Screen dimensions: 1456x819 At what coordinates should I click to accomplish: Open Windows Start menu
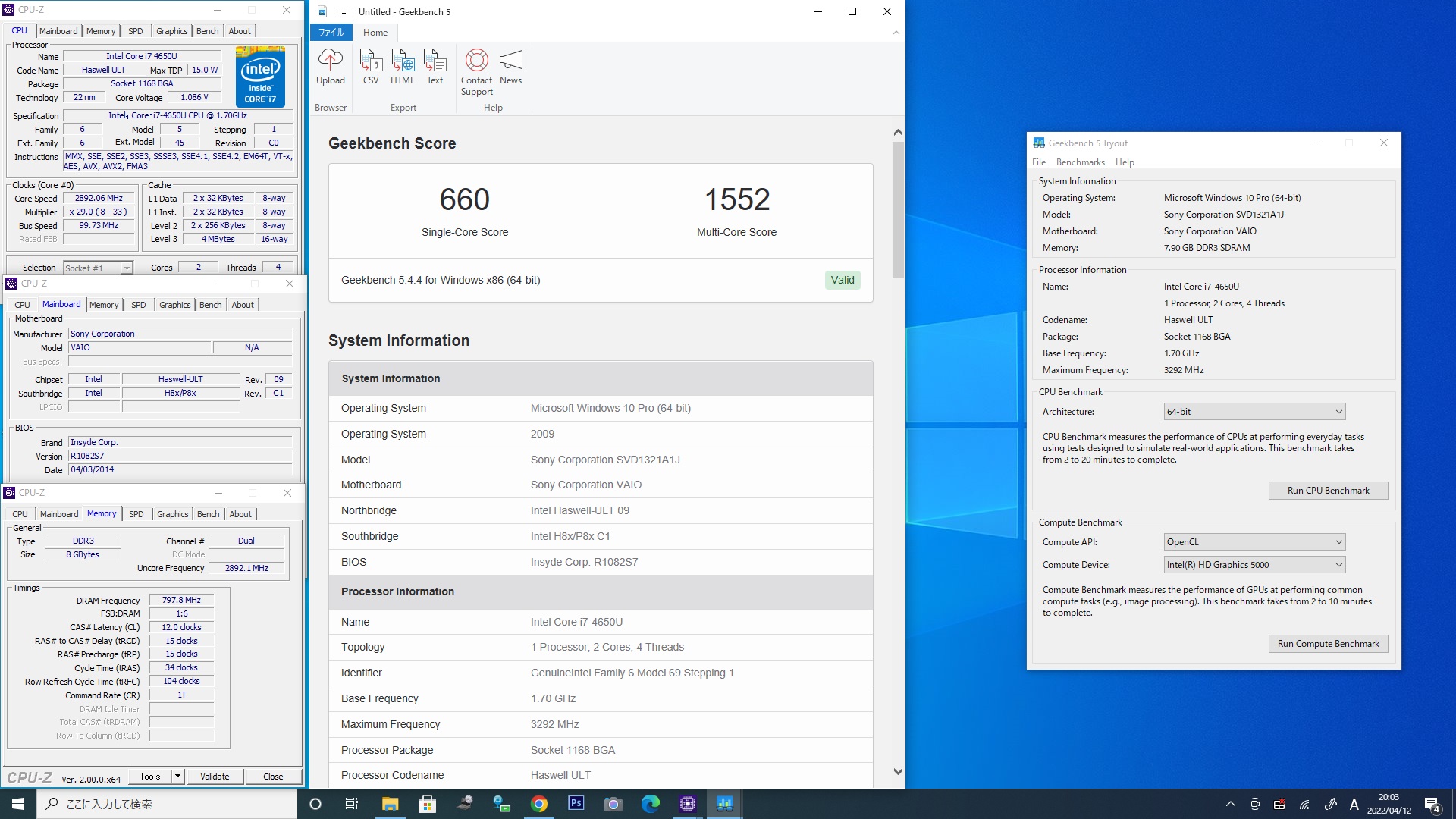coord(18,804)
